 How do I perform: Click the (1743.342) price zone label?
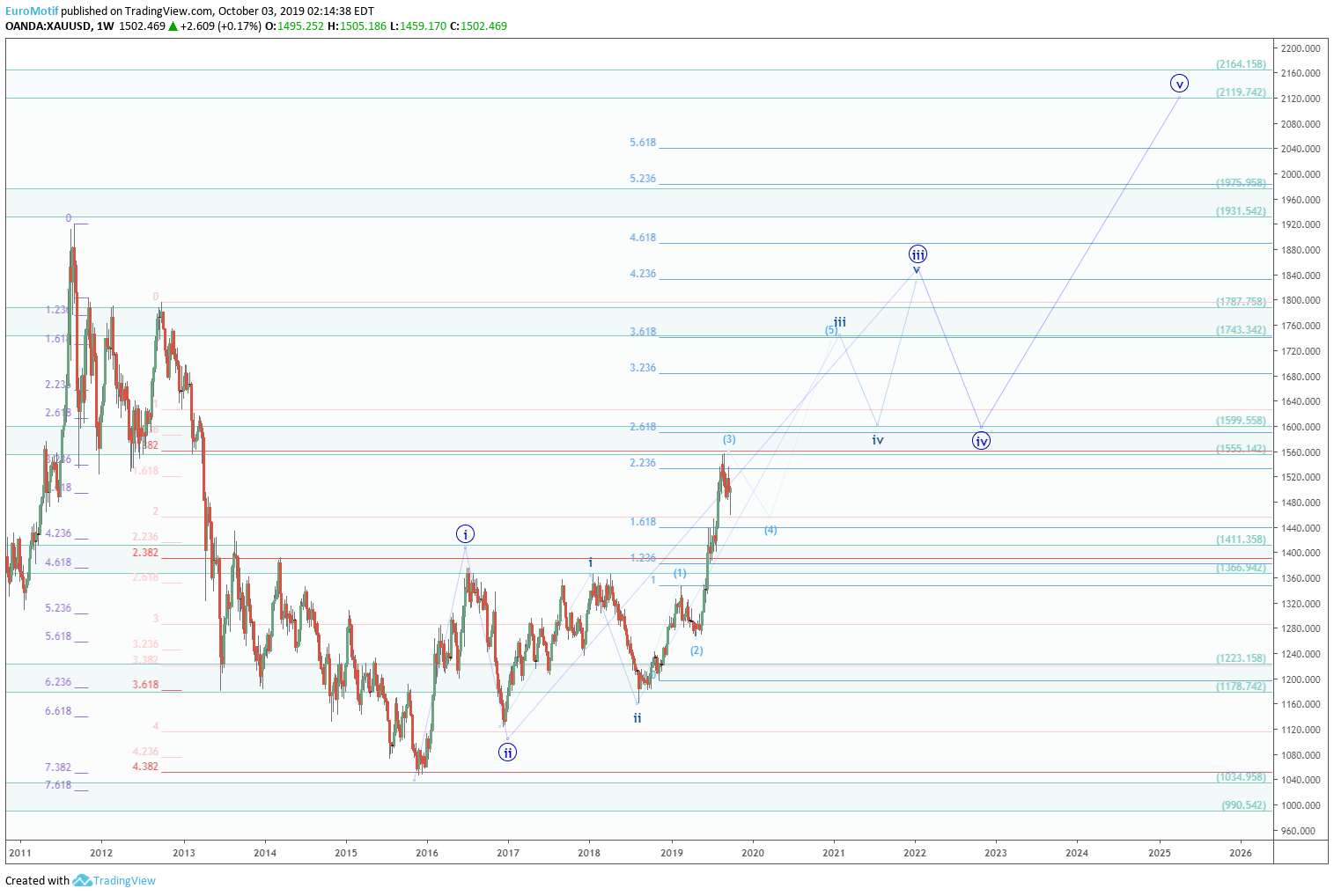pos(1241,330)
